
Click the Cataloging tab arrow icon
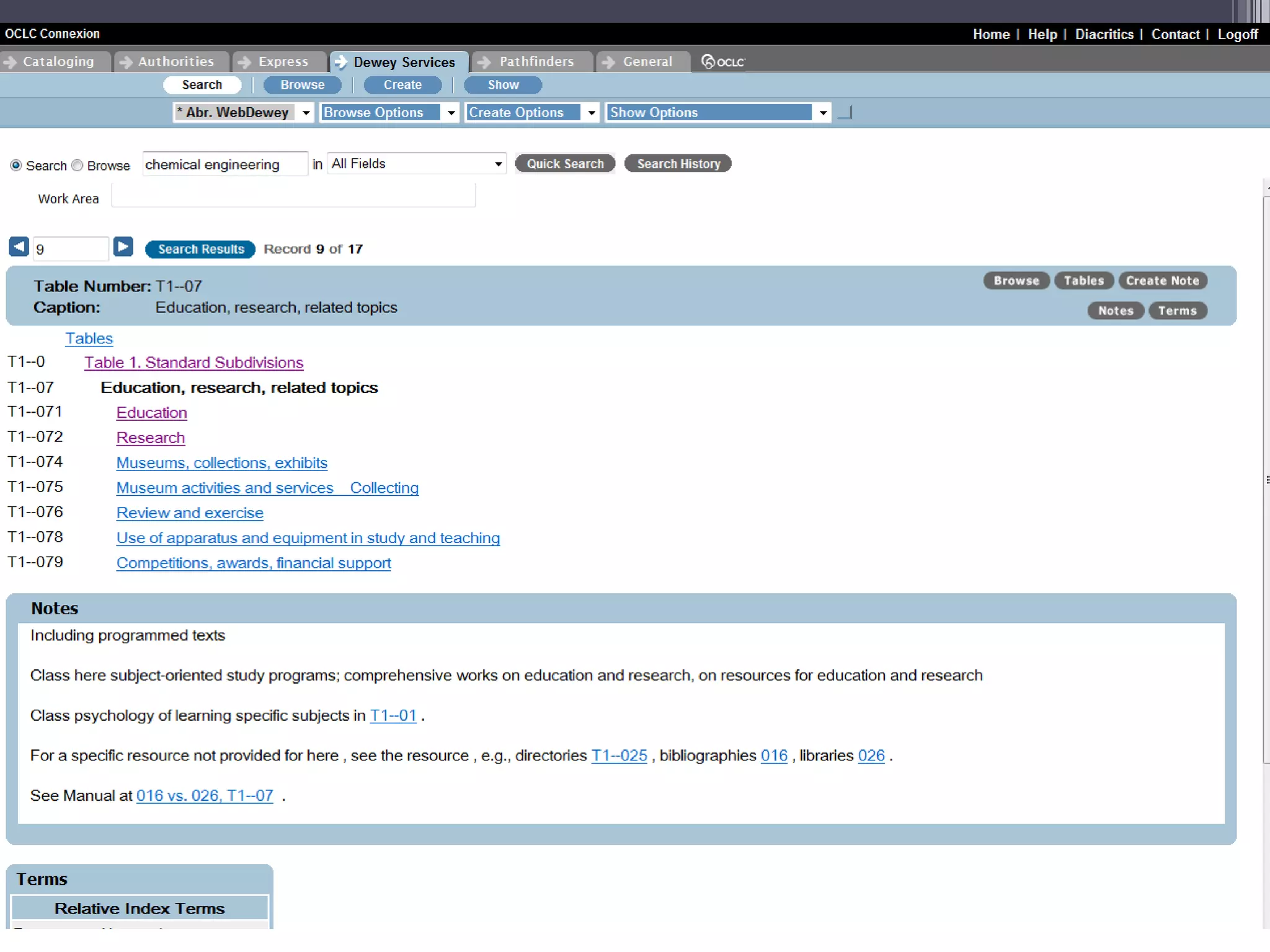click(x=10, y=62)
